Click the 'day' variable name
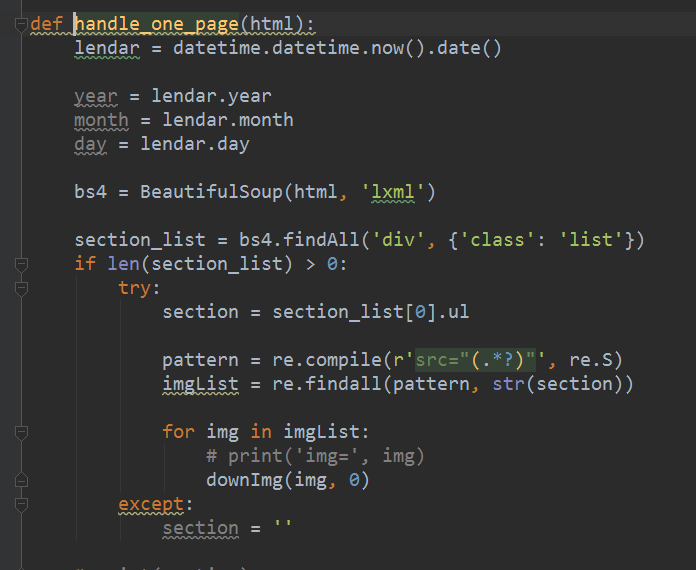696x570 pixels. 91,145
